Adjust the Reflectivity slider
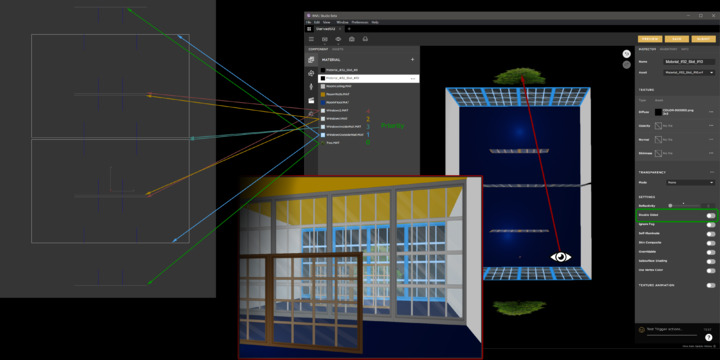The width and height of the screenshot is (720, 360). (x=685, y=205)
